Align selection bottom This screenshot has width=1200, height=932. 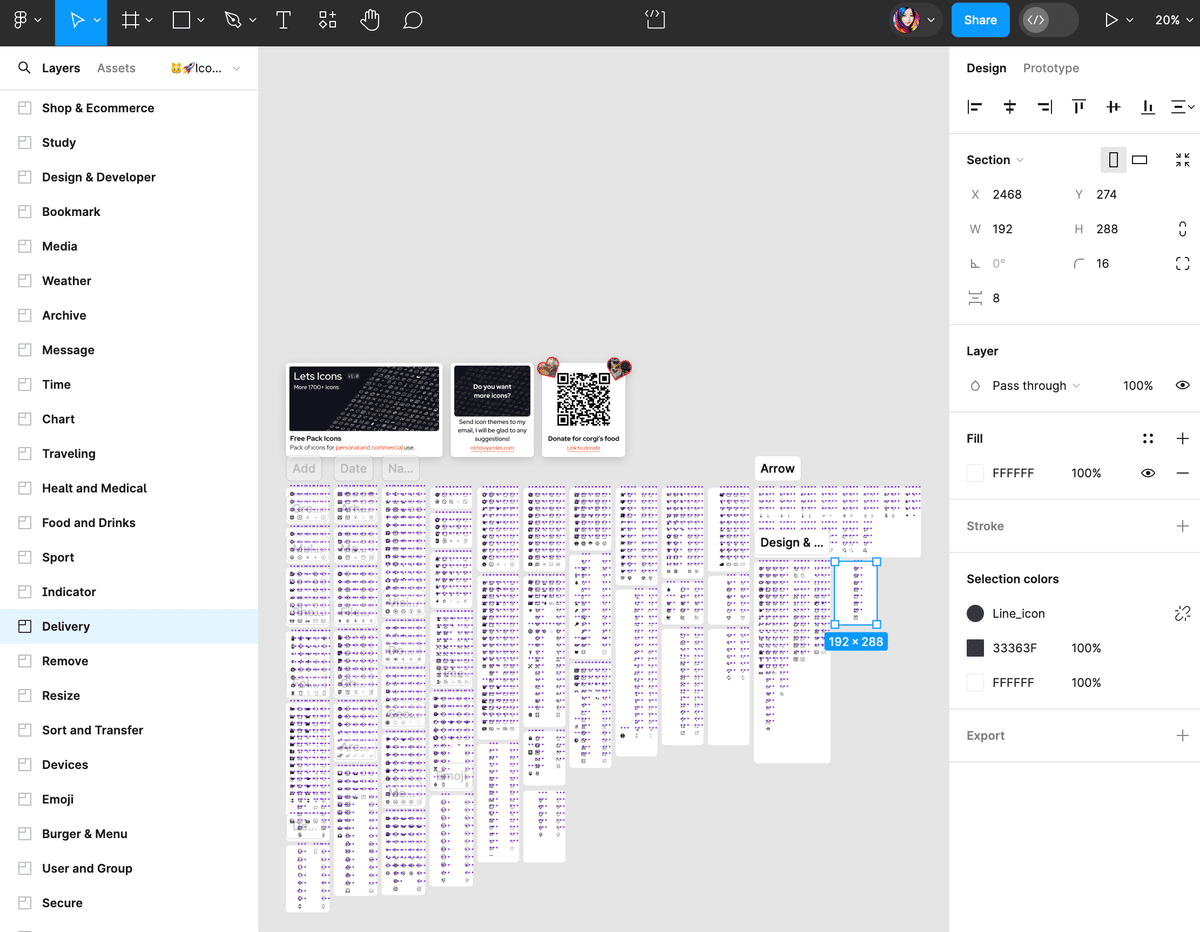[1148, 107]
